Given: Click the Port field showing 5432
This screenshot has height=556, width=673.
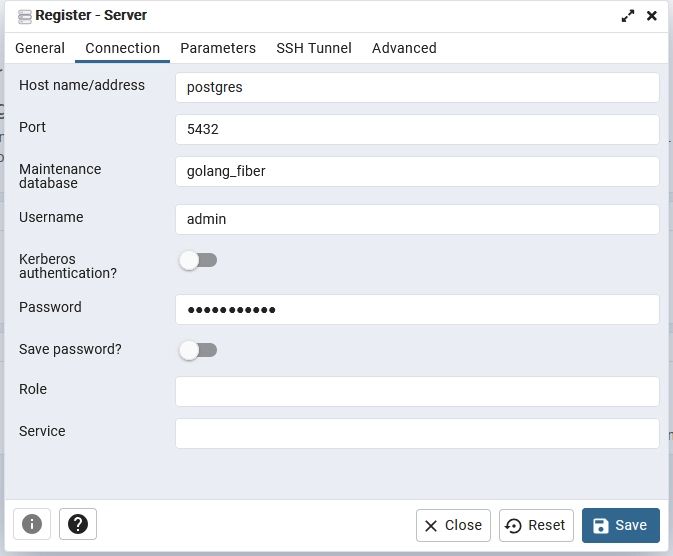Looking at the screenshot, I should [417, 130].
